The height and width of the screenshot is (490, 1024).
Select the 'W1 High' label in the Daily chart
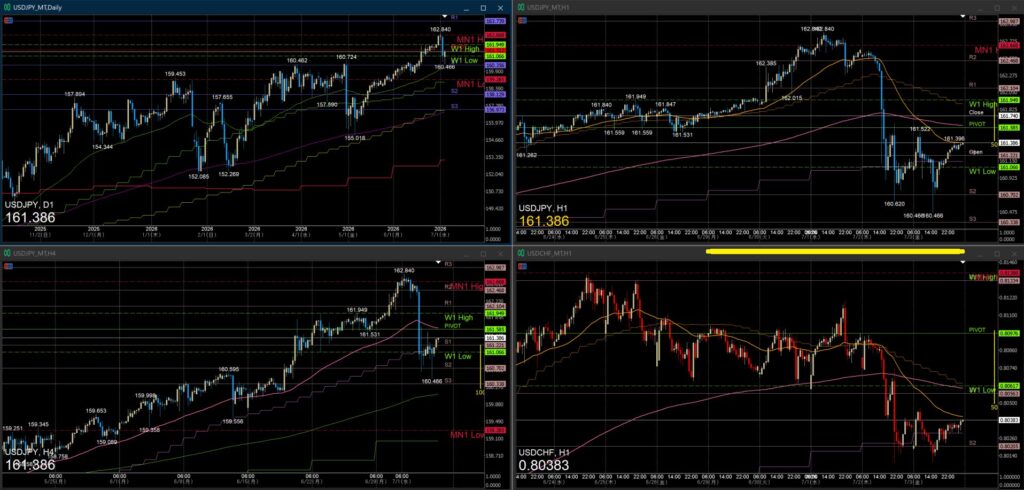464,48
